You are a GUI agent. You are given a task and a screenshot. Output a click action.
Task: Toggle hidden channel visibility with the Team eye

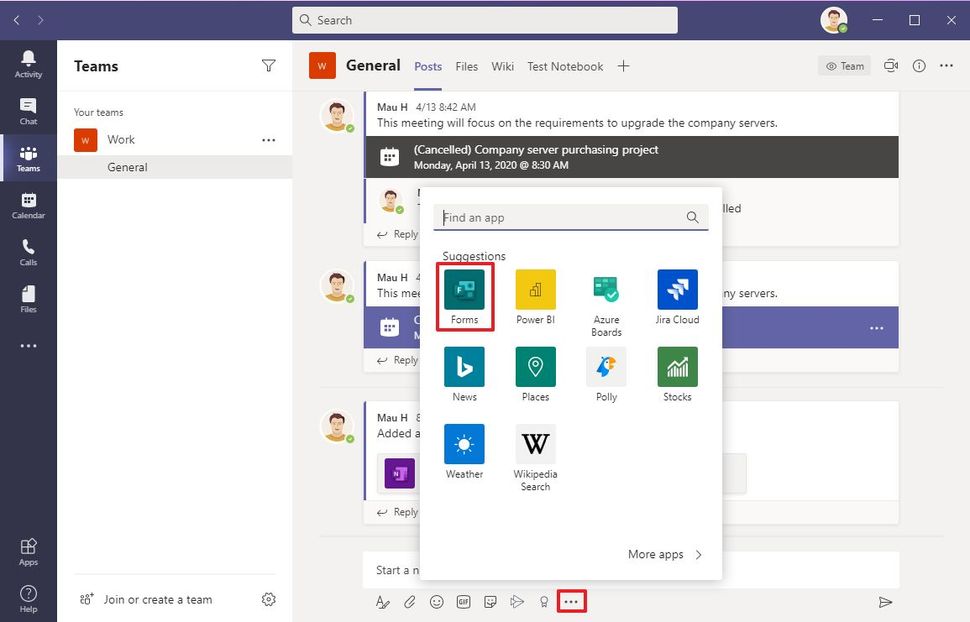843,65
